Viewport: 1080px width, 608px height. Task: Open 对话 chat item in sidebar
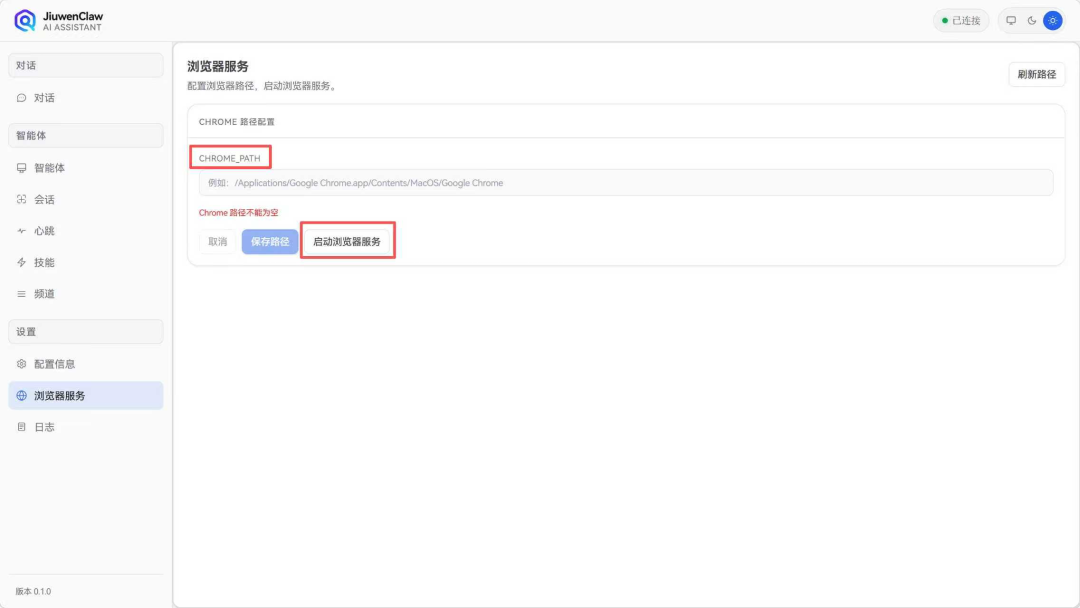(85, 98)
